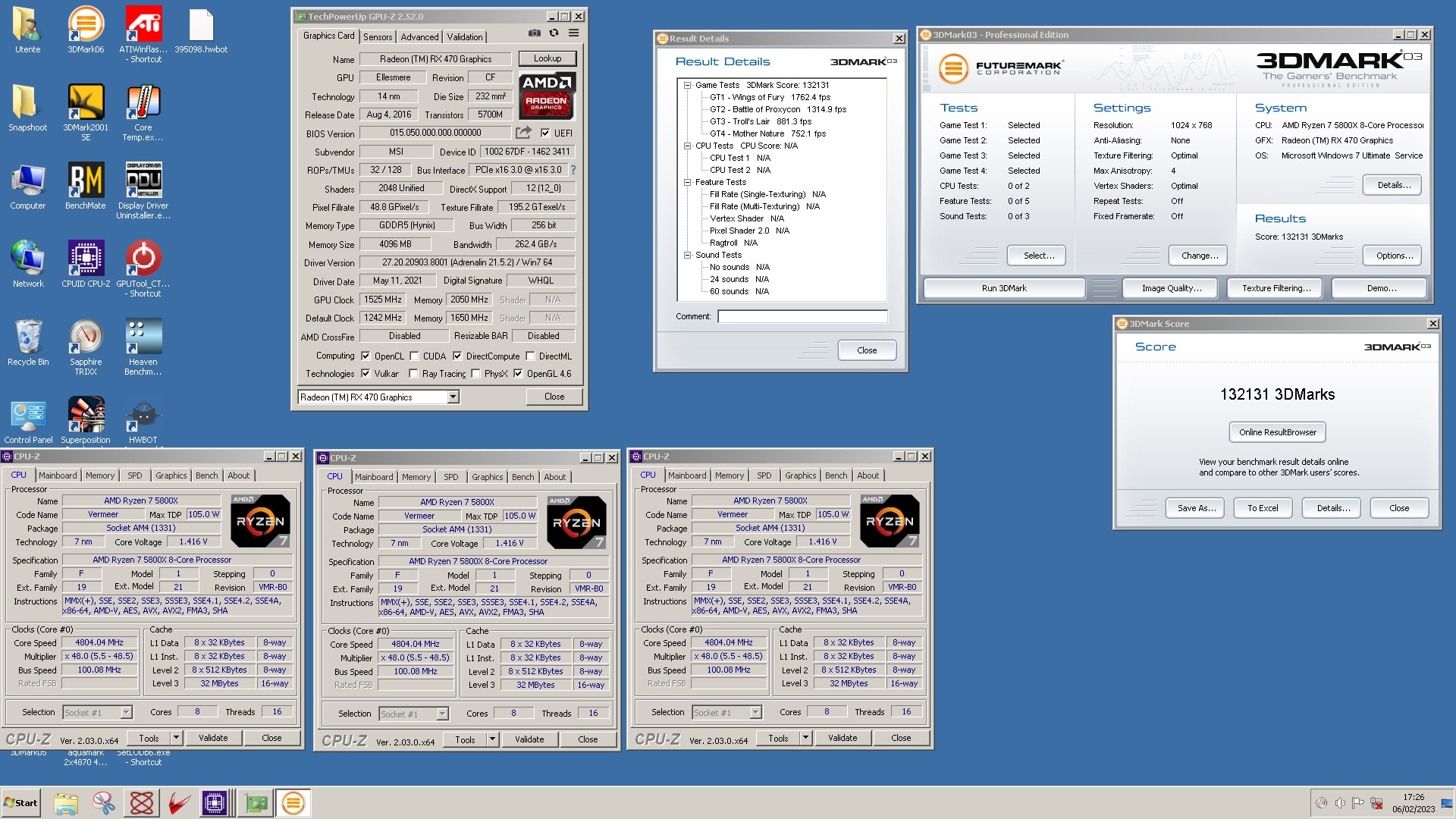This screenshot has width=1456, height=819.
Task: Click Validate button in left CPU-Z
Action: (x=213, y=738)
